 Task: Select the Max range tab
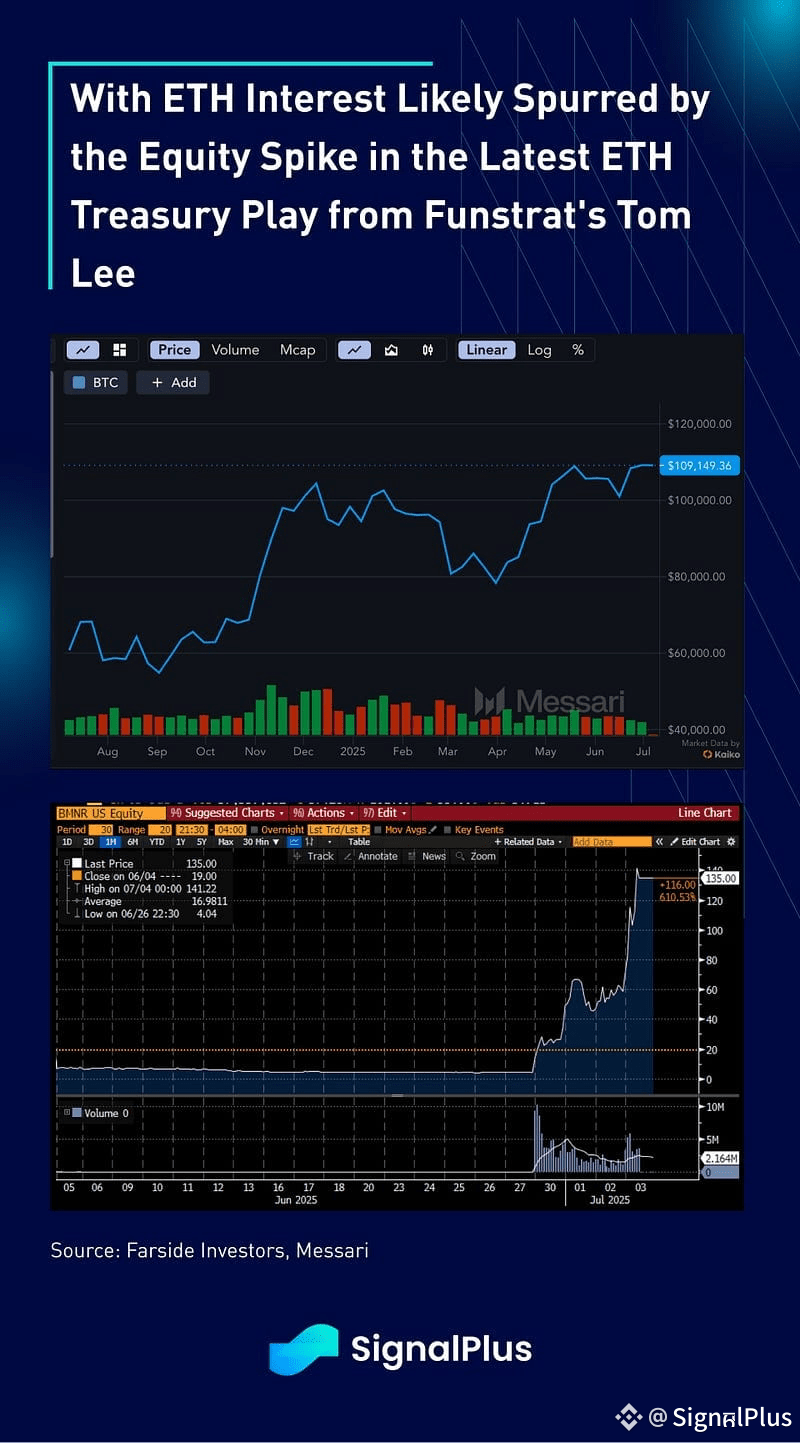[x=225, y=842]
